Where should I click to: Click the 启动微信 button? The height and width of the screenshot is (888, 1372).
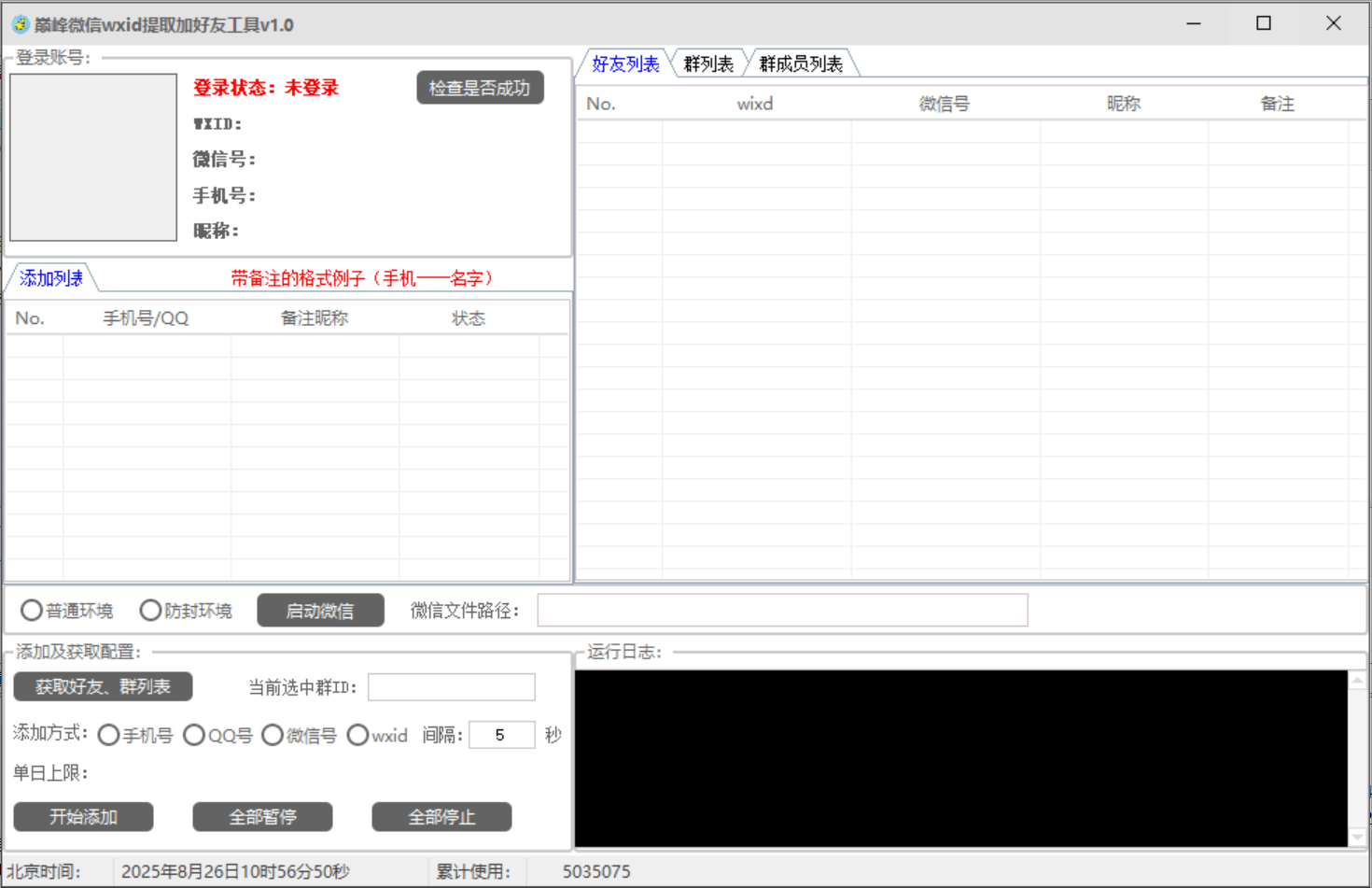320,611
